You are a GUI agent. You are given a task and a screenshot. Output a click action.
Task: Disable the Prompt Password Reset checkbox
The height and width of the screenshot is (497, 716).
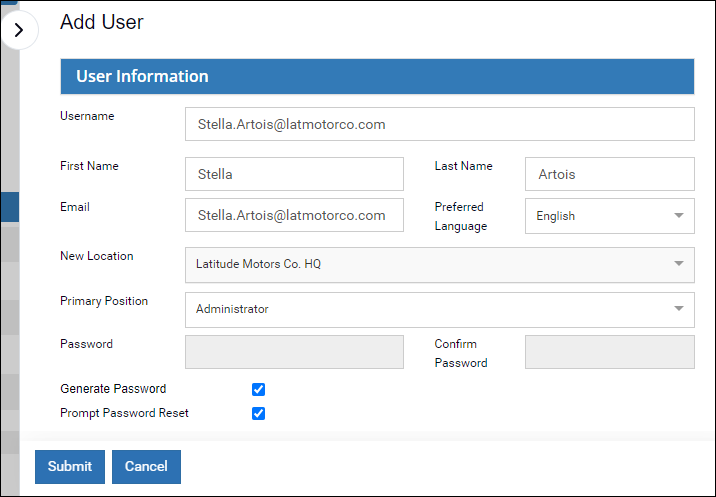258,414
